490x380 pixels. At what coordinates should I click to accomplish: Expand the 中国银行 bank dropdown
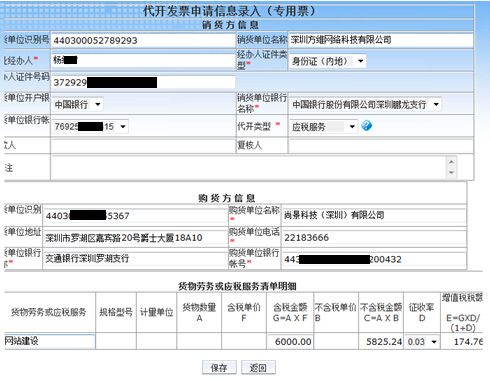point(77,105)
